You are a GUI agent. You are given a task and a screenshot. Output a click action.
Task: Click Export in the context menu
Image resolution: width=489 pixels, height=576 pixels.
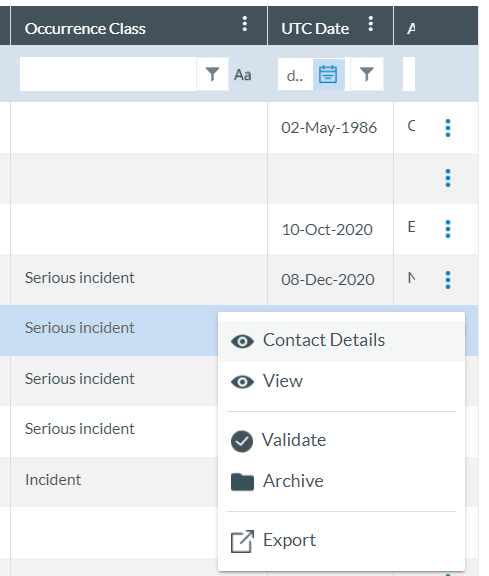coord(341,541)
